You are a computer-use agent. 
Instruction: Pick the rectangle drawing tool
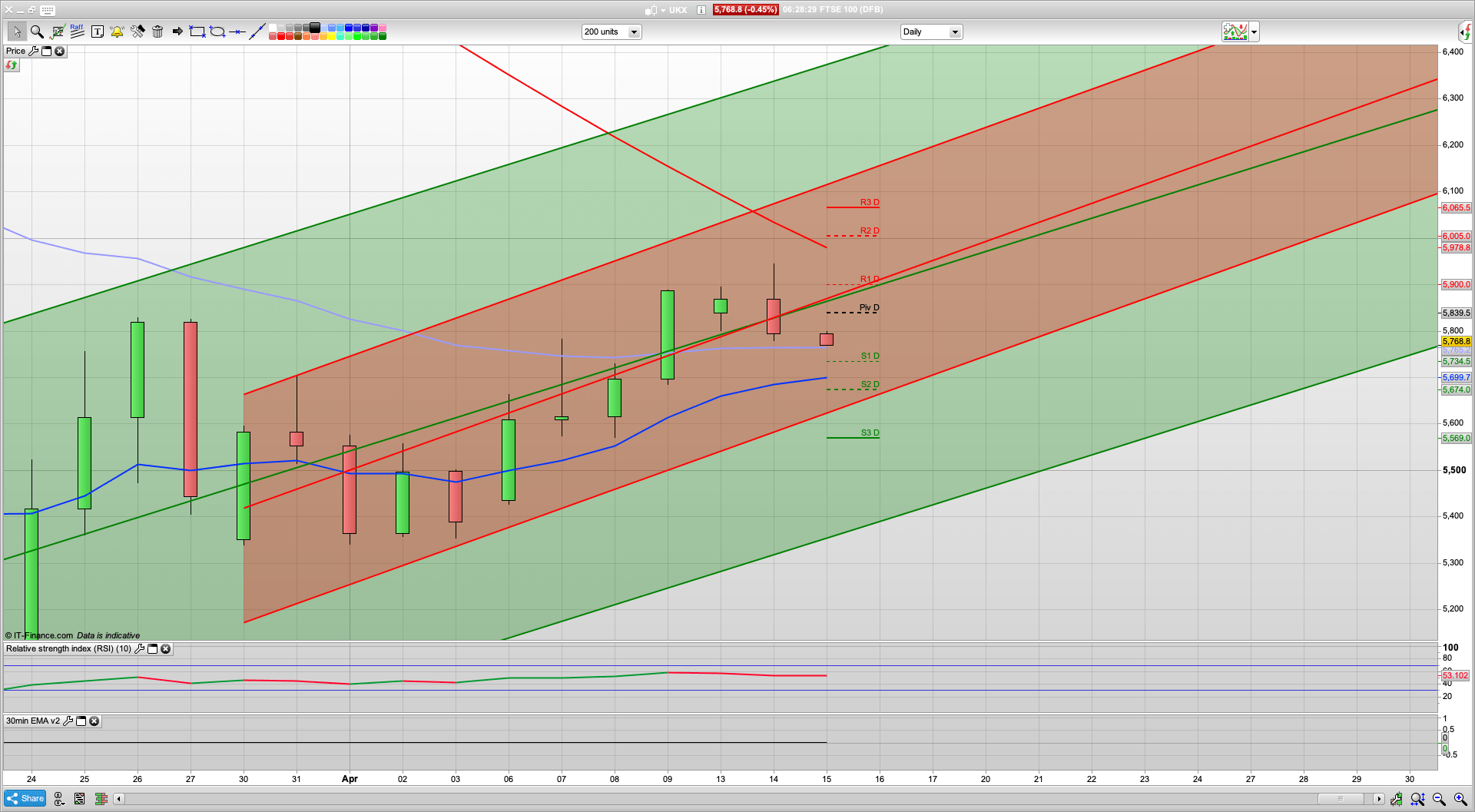click(x=197, y=31)
